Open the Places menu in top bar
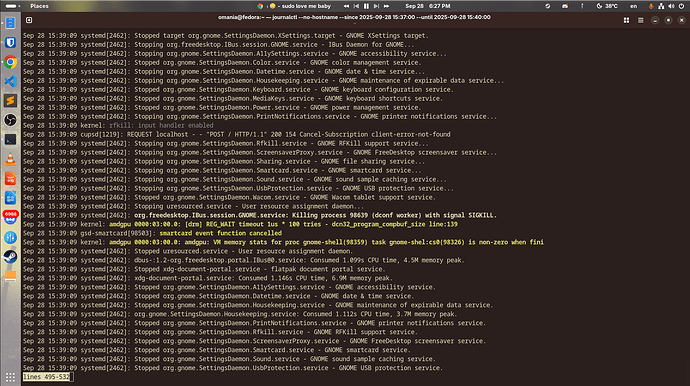Viewport: 690px width, 386px height. coord(39,6)
